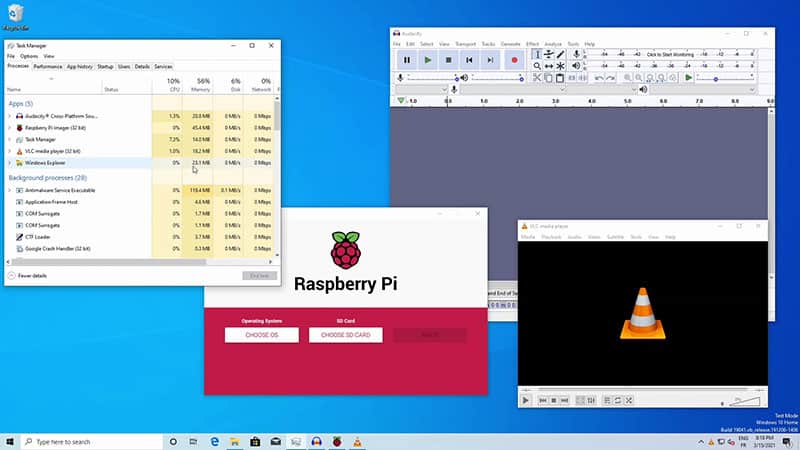The width and height of the screenshot is (800, 450).
Task: Click Audacity Skip to End button
Action: point(490,60)
